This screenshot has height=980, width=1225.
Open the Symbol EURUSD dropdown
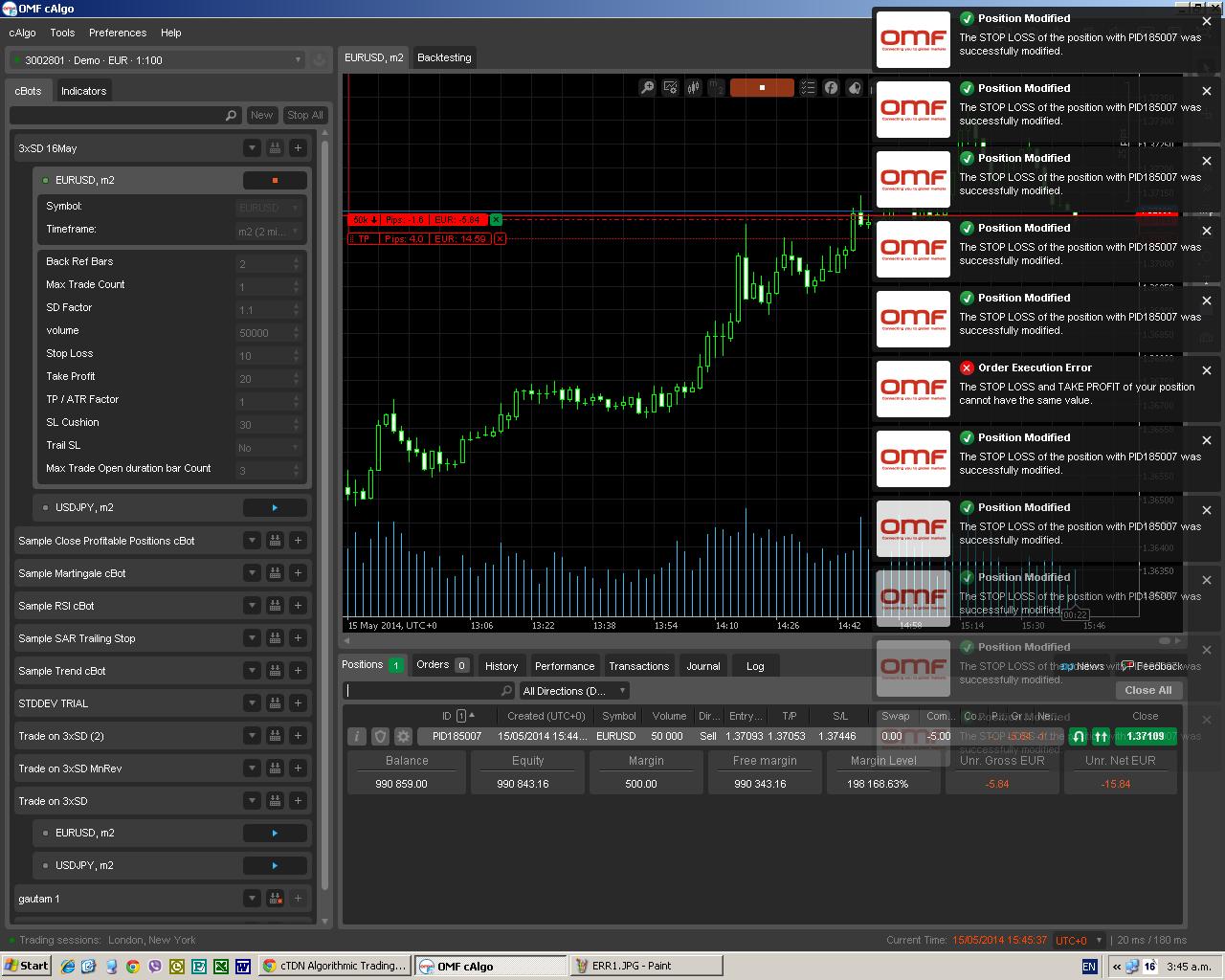point(269,207)
